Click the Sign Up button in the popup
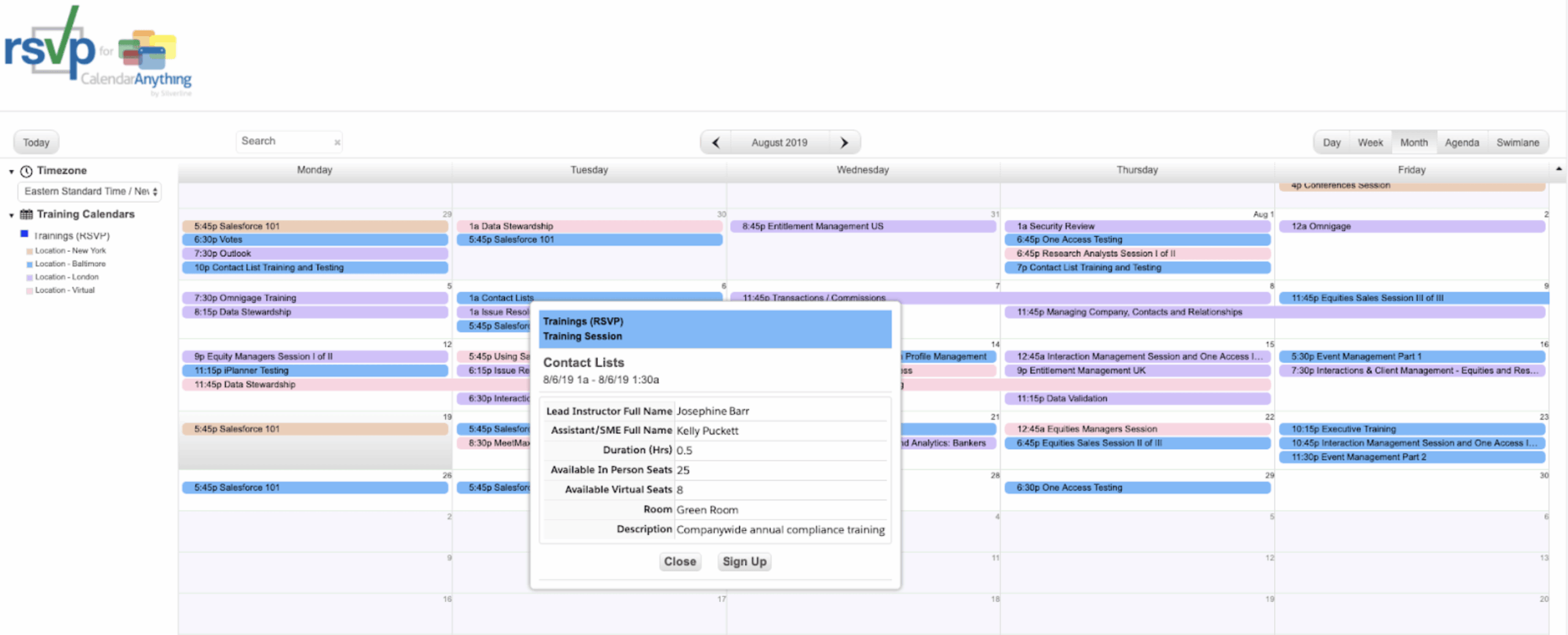The height and width of the screenshot is (635, 1568). click(744, 561)
